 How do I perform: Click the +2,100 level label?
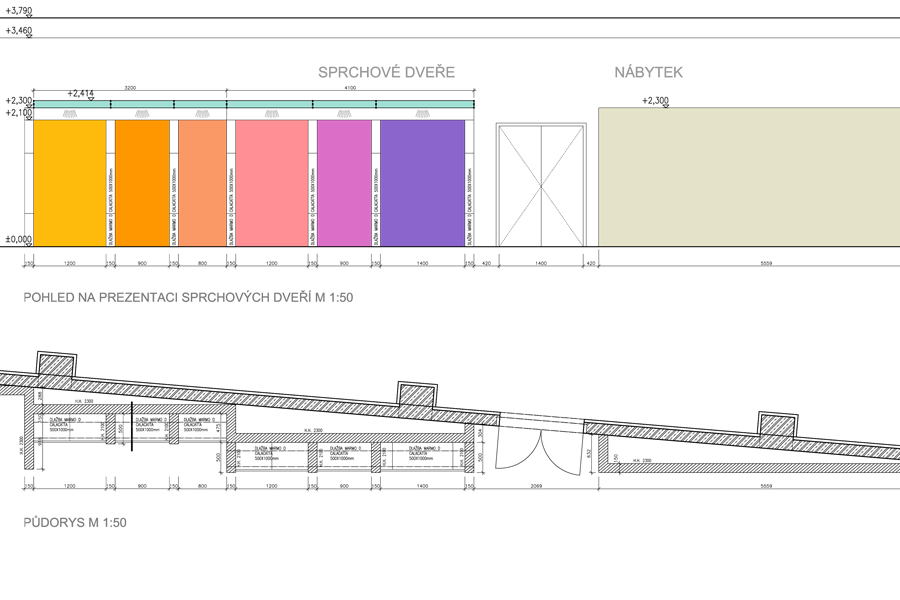(x=18, y=113)
